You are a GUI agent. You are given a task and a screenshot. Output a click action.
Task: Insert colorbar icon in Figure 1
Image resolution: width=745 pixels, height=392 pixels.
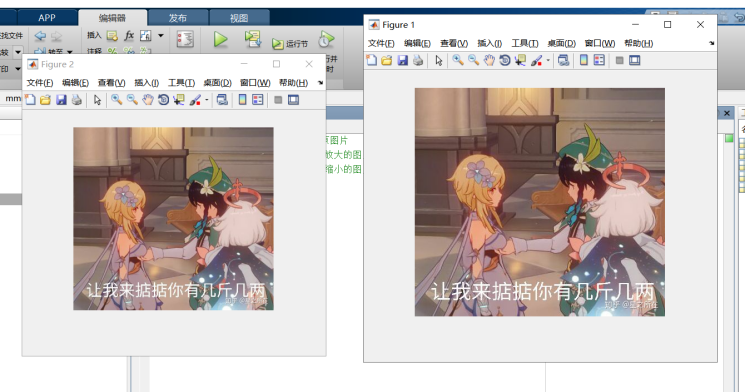(584, 60)
